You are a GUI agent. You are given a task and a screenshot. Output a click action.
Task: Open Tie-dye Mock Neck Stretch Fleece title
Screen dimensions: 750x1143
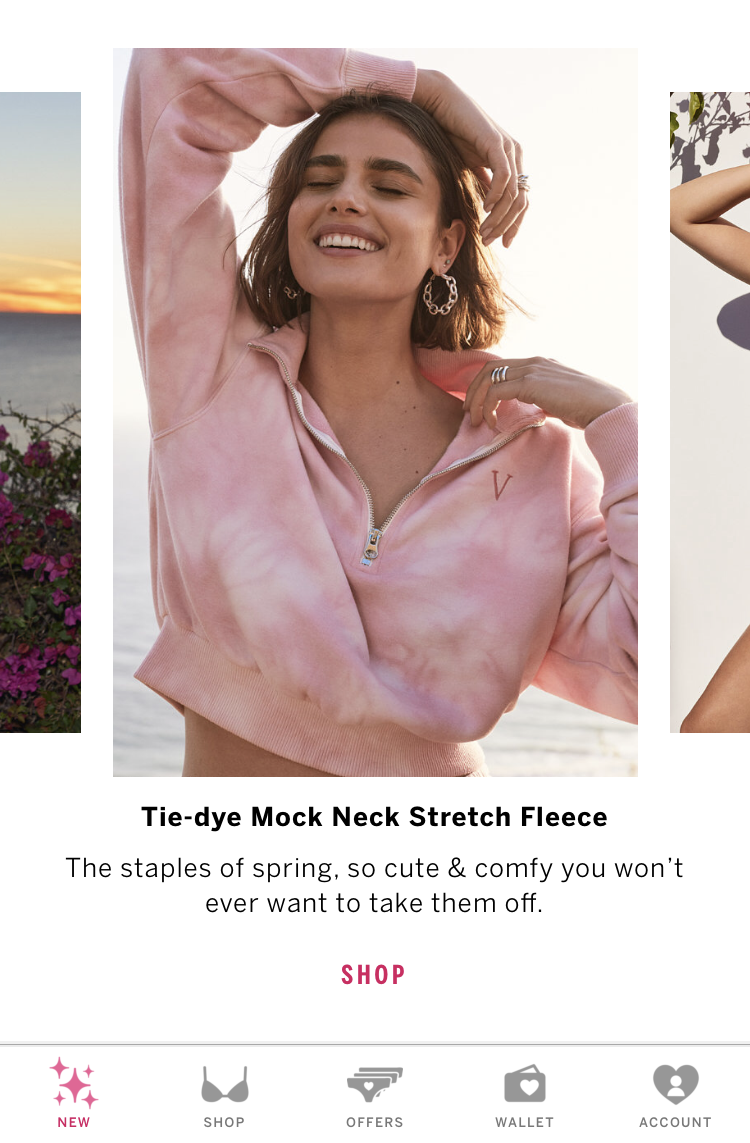pyautogui.click(x=374, y=817)
